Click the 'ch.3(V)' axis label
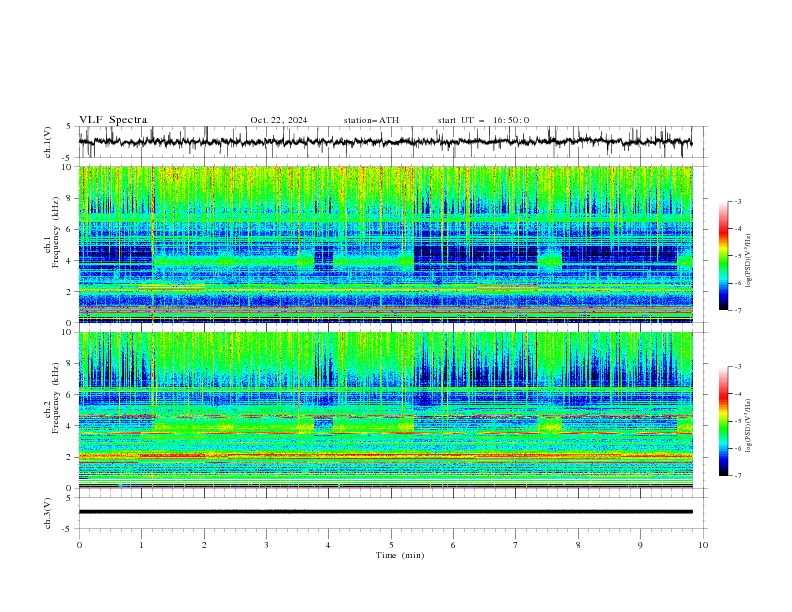Image resolution: width=792 pixels, height=612 pixels. (48, 513)
